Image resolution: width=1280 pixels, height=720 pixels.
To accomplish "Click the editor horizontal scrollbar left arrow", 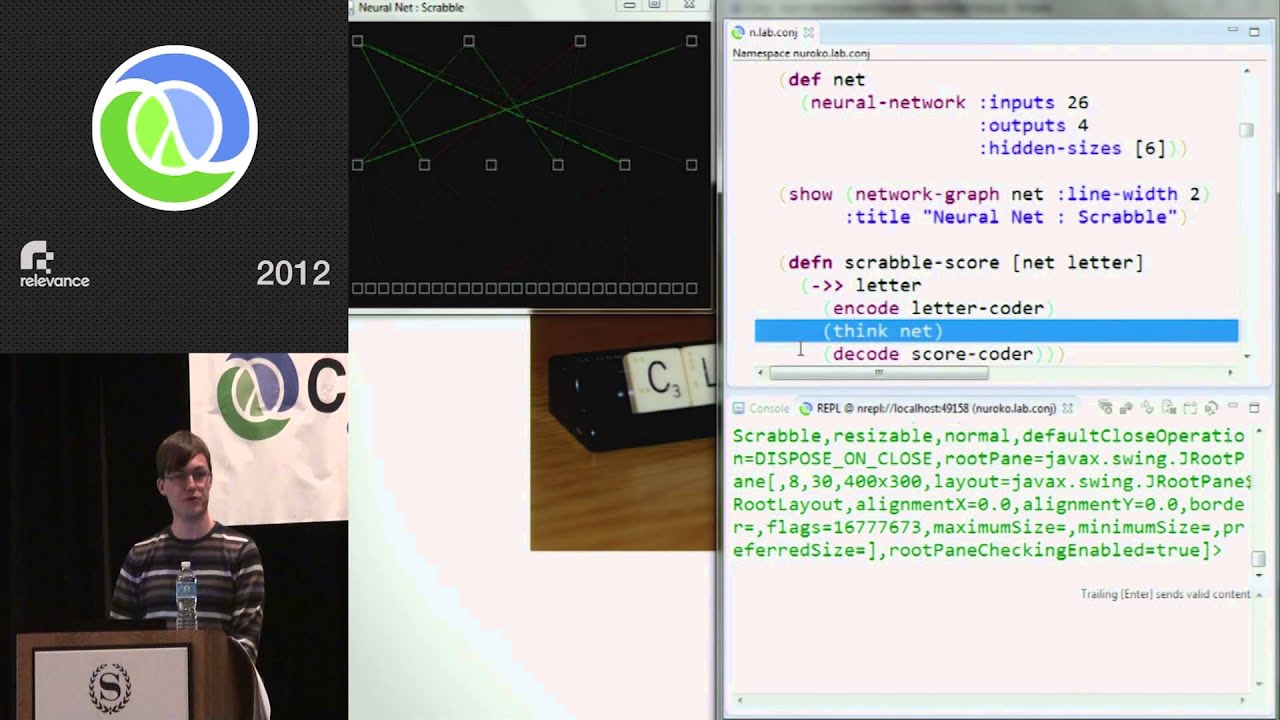I will pos(761,373).
